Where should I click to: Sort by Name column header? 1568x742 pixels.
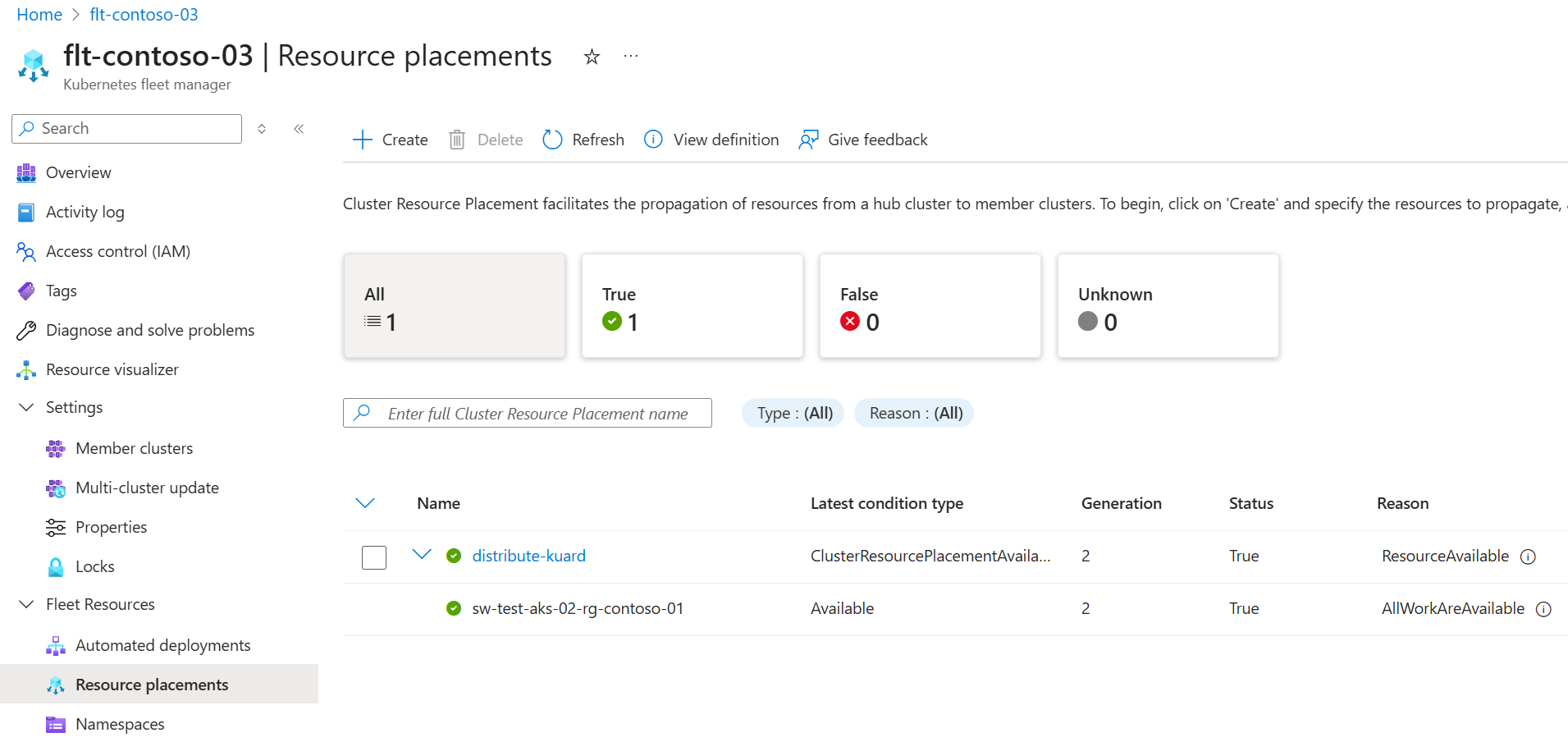click(438, 503)
